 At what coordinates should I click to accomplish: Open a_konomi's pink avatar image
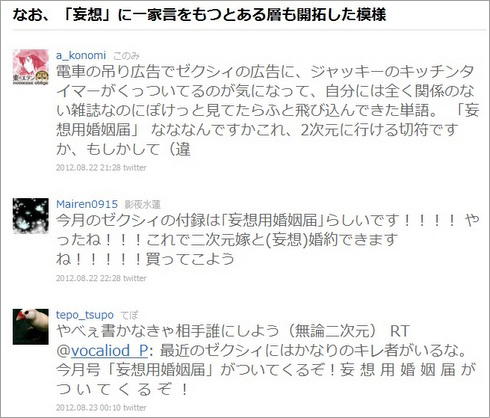[x=31, y=67]
